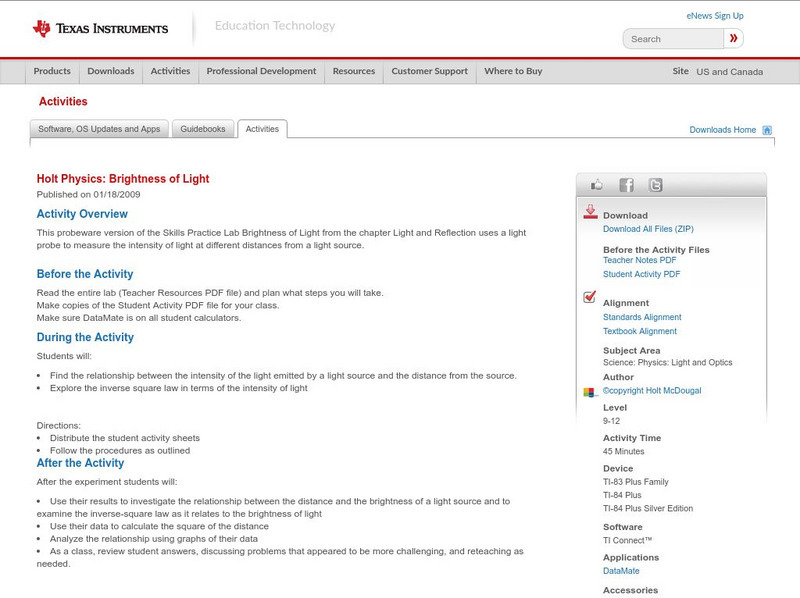Click the TI Connect software text

[628, 540]
